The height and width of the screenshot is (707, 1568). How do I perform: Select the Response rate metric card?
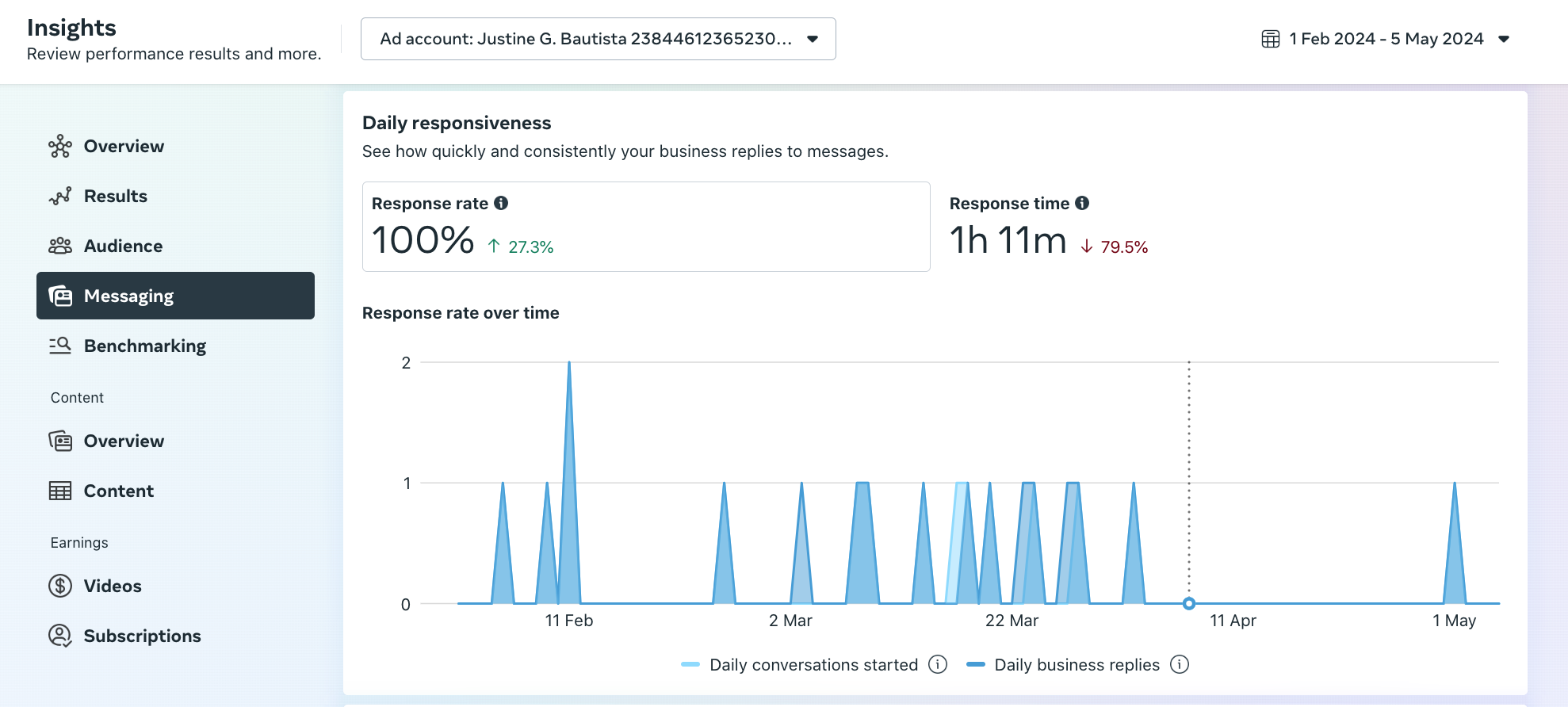(645, 227)
